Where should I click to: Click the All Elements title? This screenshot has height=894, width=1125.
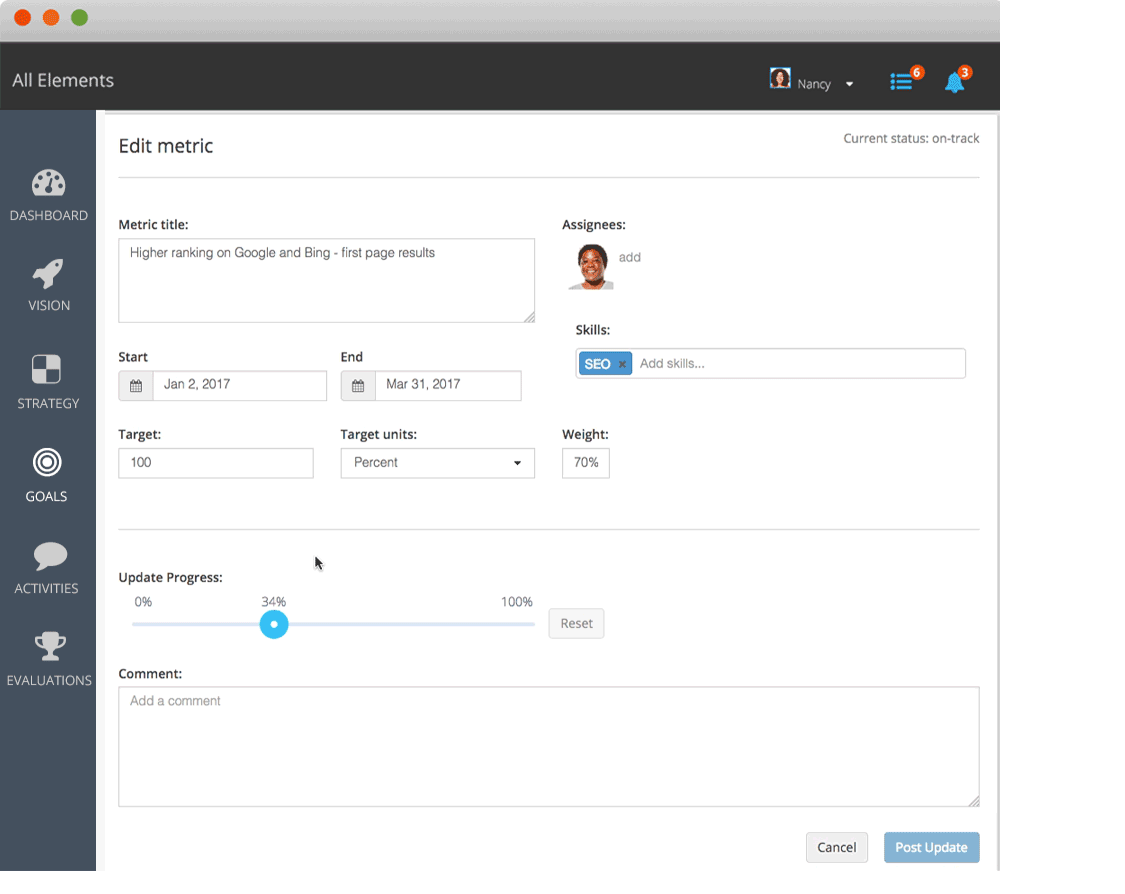(x=63, y=80)
